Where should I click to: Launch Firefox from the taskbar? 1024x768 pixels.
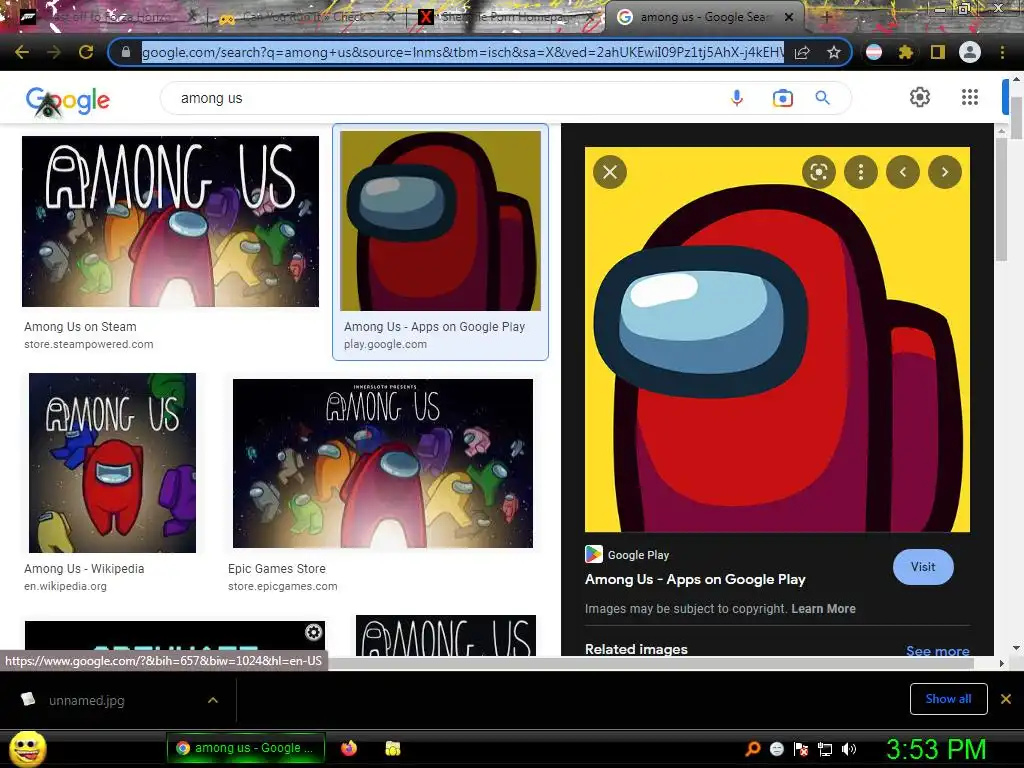click(x=349, y=748)
